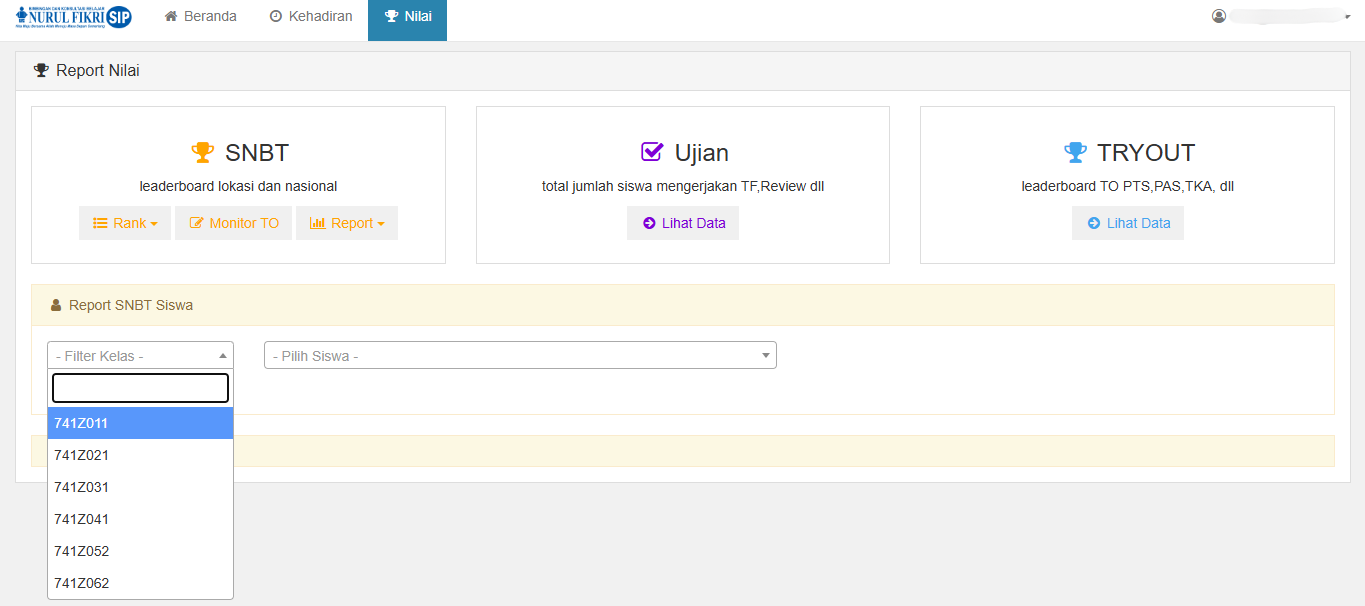Click the purple Ujian checkmark icon

[x=652, y=152]
